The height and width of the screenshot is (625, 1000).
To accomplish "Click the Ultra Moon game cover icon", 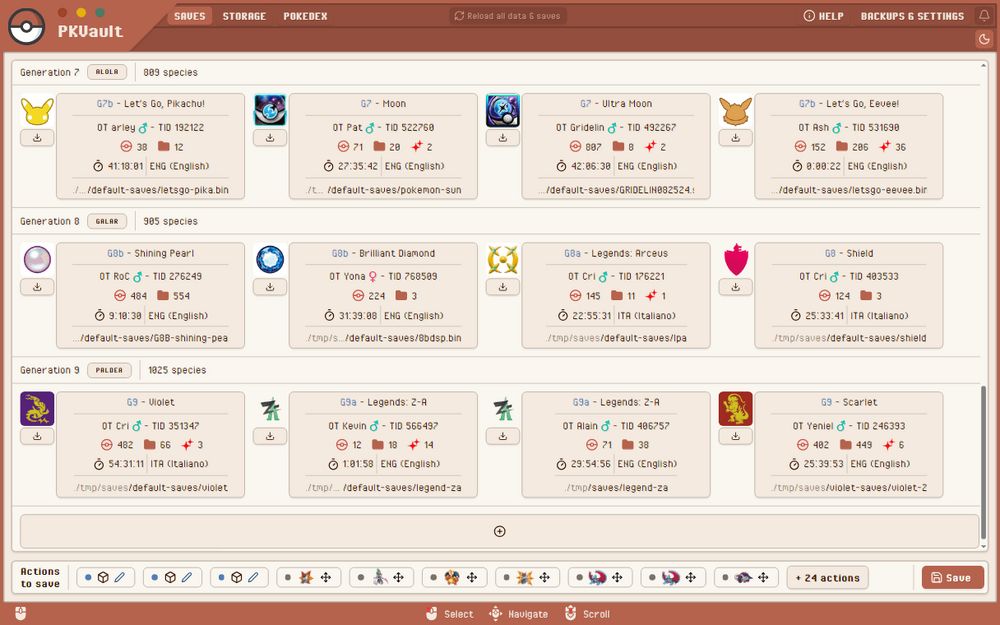I will pos(503,110).
